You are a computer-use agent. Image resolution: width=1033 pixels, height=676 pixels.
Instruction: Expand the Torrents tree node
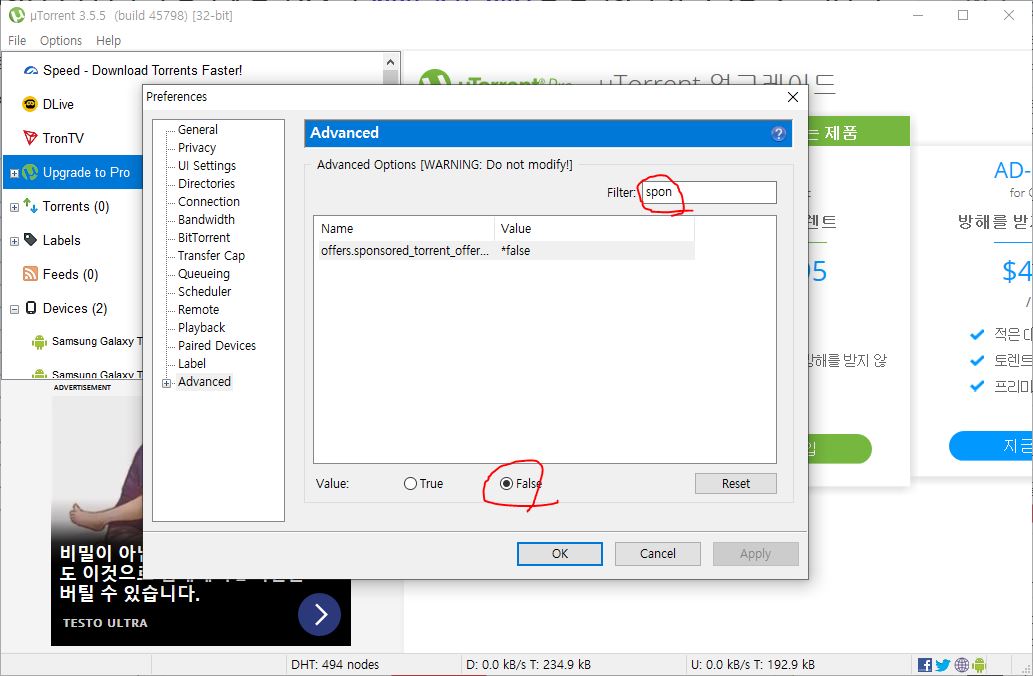coord(14,207)
